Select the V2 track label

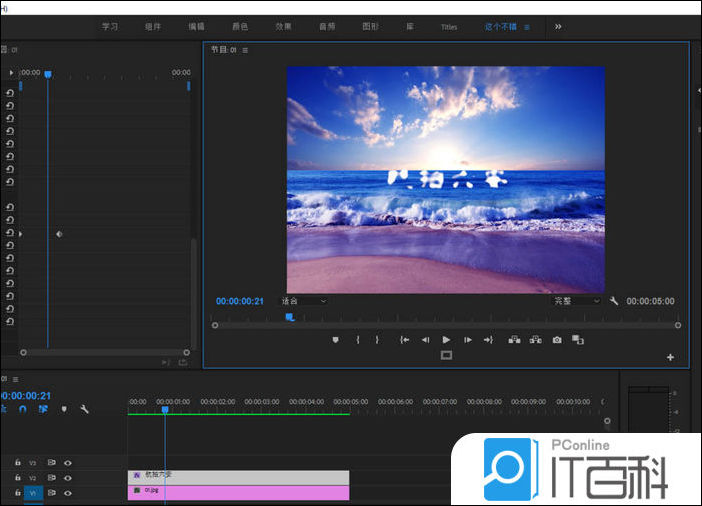click(x=33, y=478)
